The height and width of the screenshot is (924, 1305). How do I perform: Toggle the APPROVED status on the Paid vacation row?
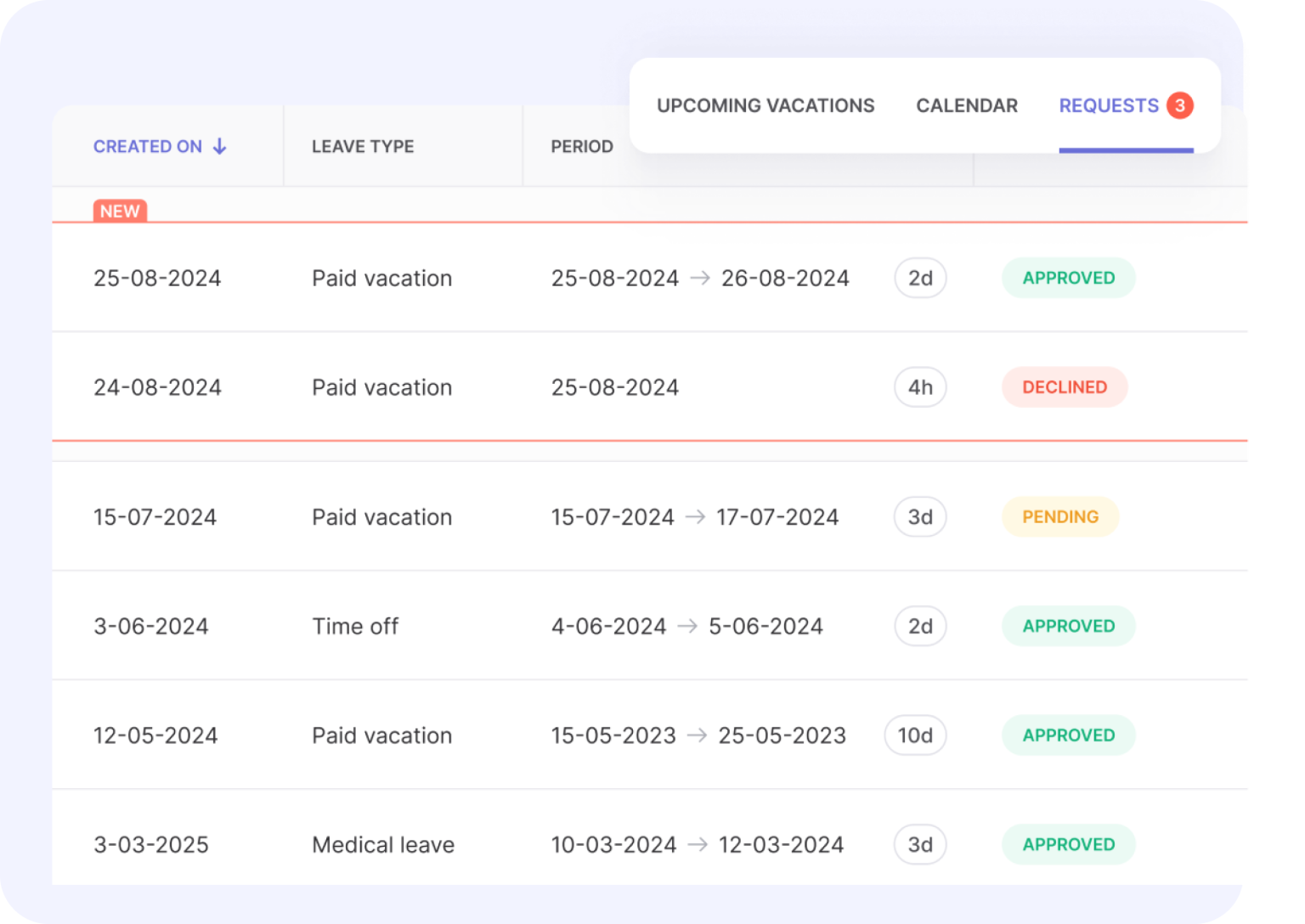click(1068, 278)
